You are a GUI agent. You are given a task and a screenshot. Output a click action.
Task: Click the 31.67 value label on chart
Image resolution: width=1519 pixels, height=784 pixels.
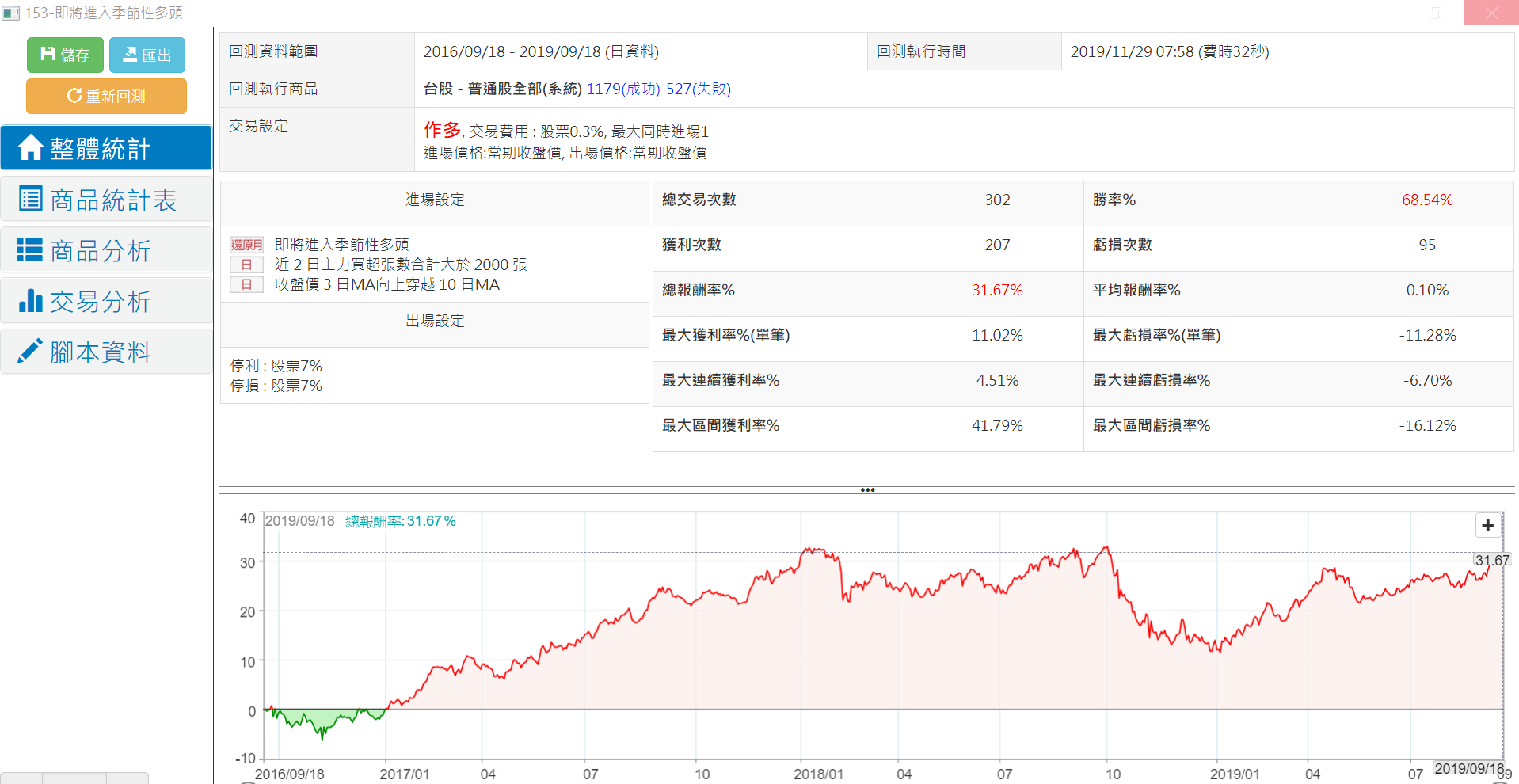[1491, 560]
